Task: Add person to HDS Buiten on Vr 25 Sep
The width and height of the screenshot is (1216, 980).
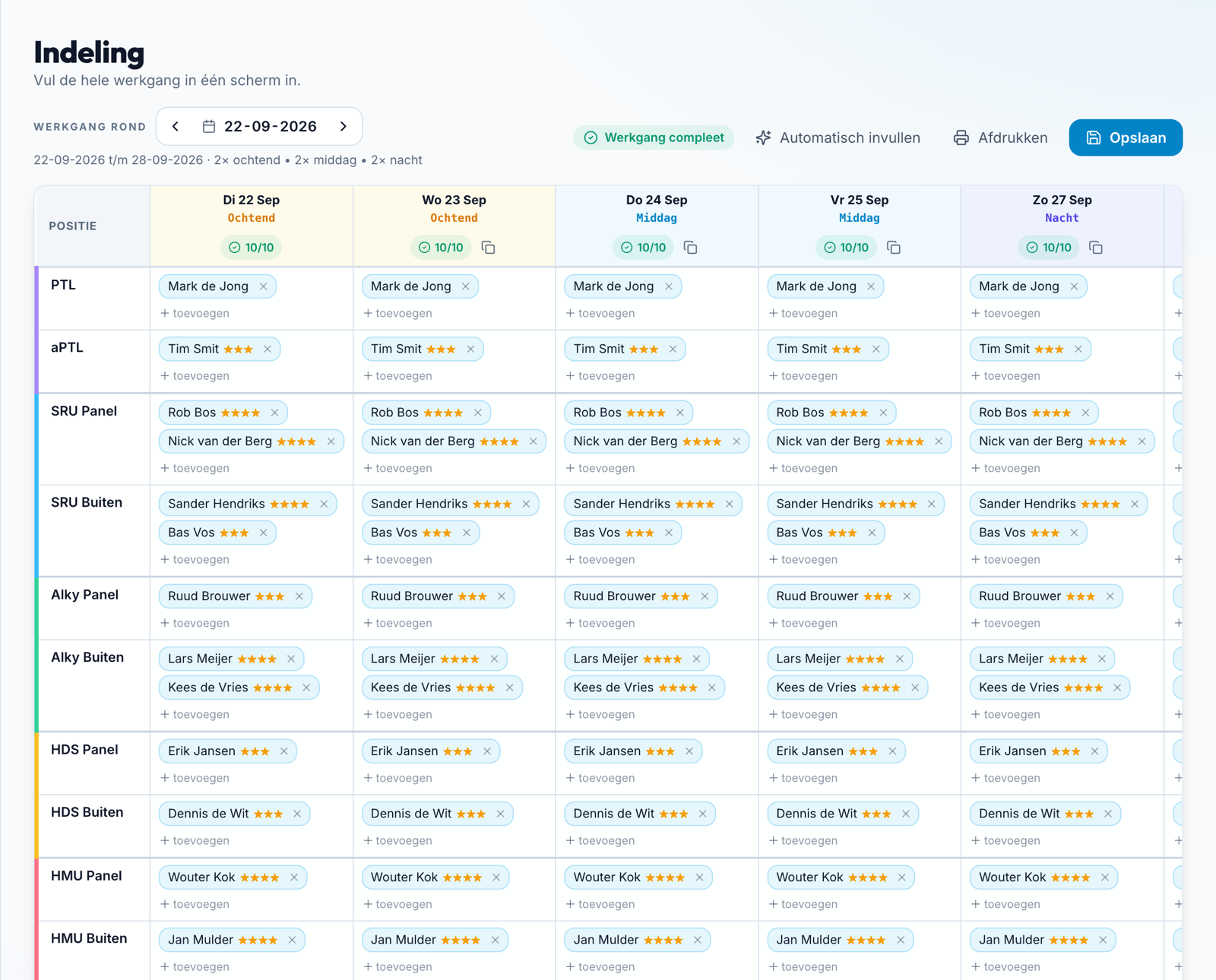Action: (803, 840)
